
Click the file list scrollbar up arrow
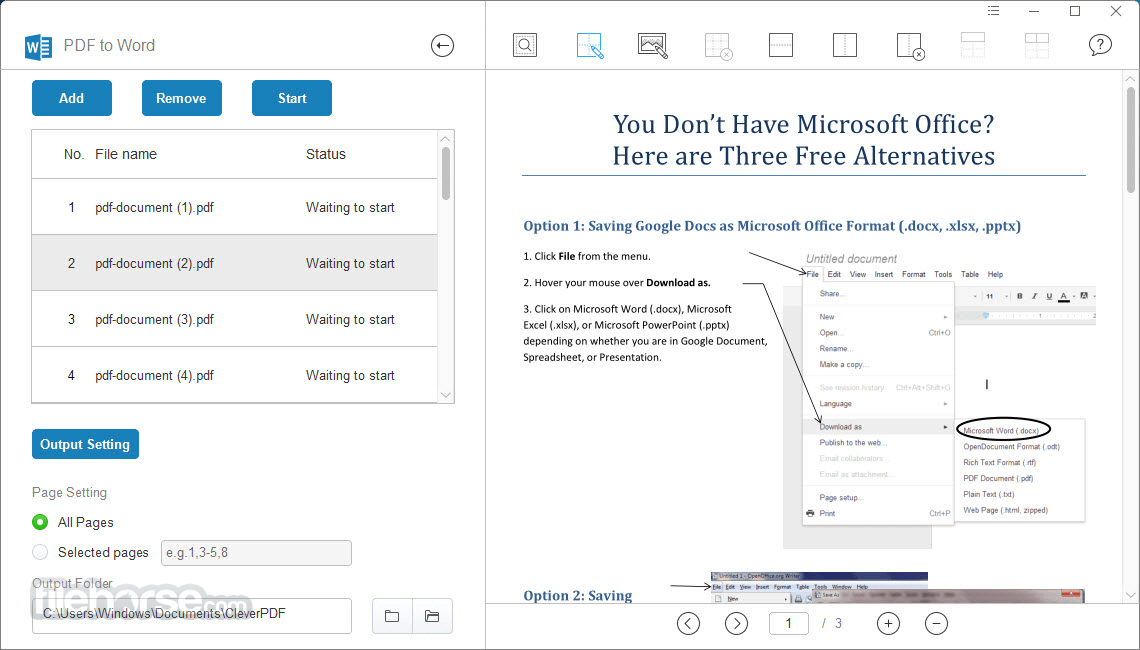[446, 138]
